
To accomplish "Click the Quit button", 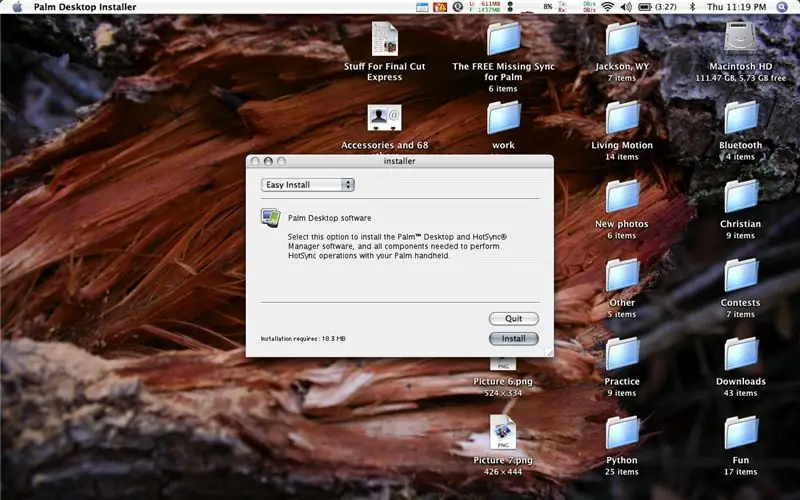I will tap(514, 318).
